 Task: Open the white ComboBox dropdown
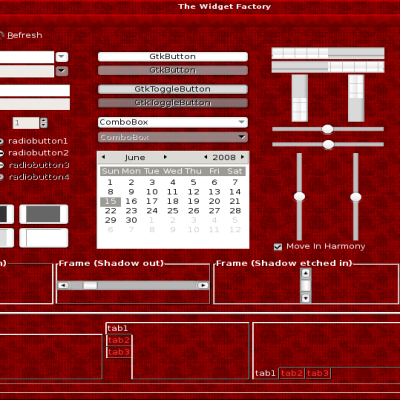pos(173,122)
